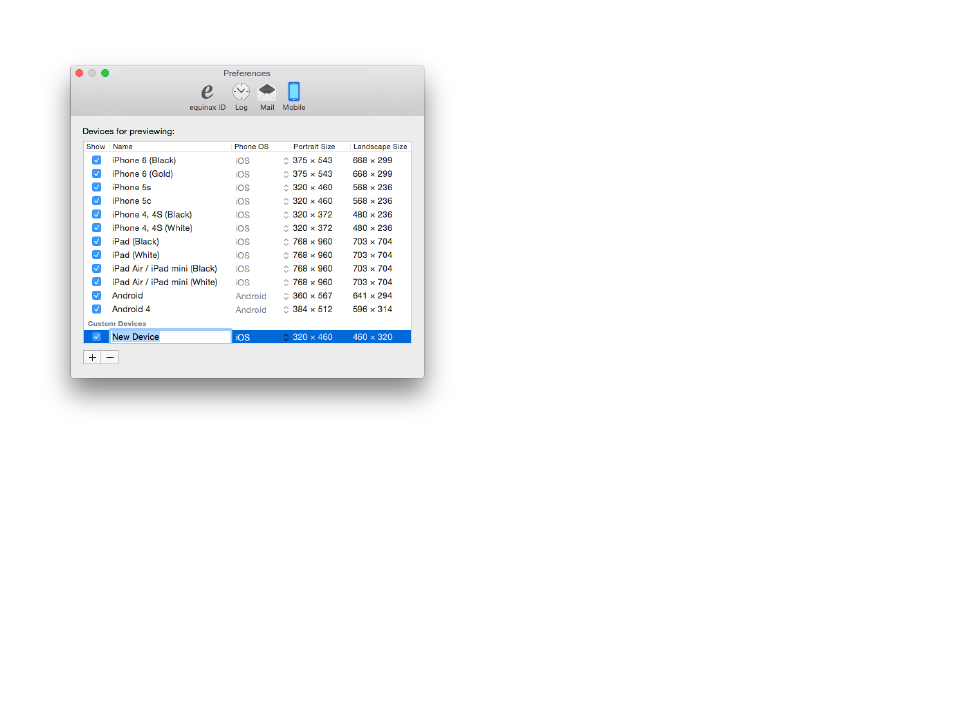Open Phone OS dropdown for Android row
Screen dimensions: 954x723
pos(261,296)
